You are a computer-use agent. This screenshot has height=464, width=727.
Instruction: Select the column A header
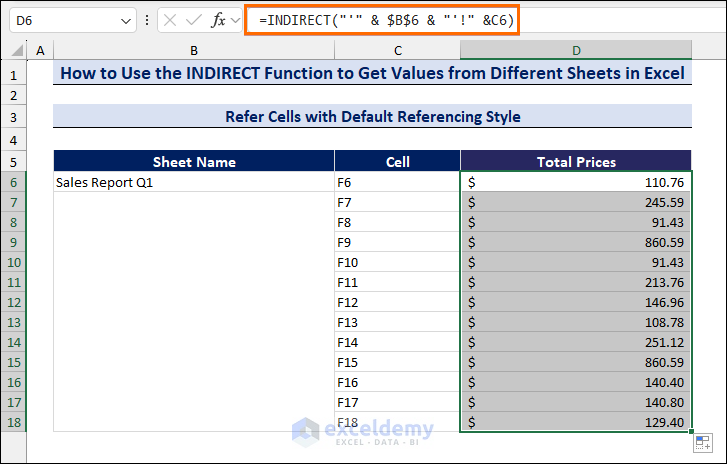click(x=41, y=50)
